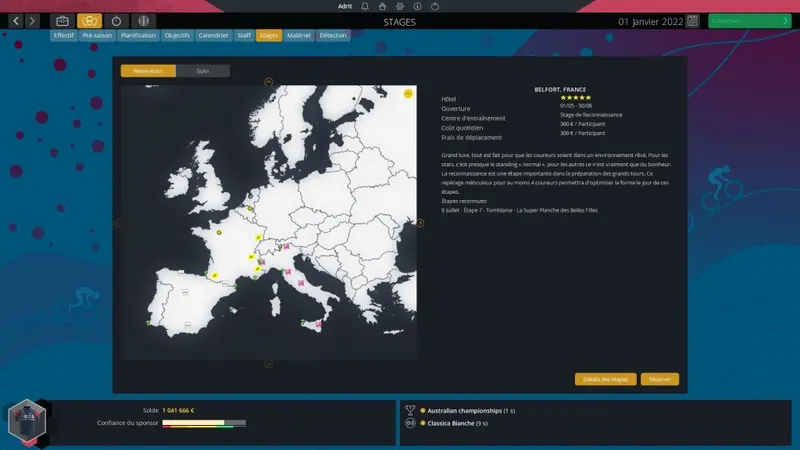Click the forward navigation arrow

click(33, 20)
